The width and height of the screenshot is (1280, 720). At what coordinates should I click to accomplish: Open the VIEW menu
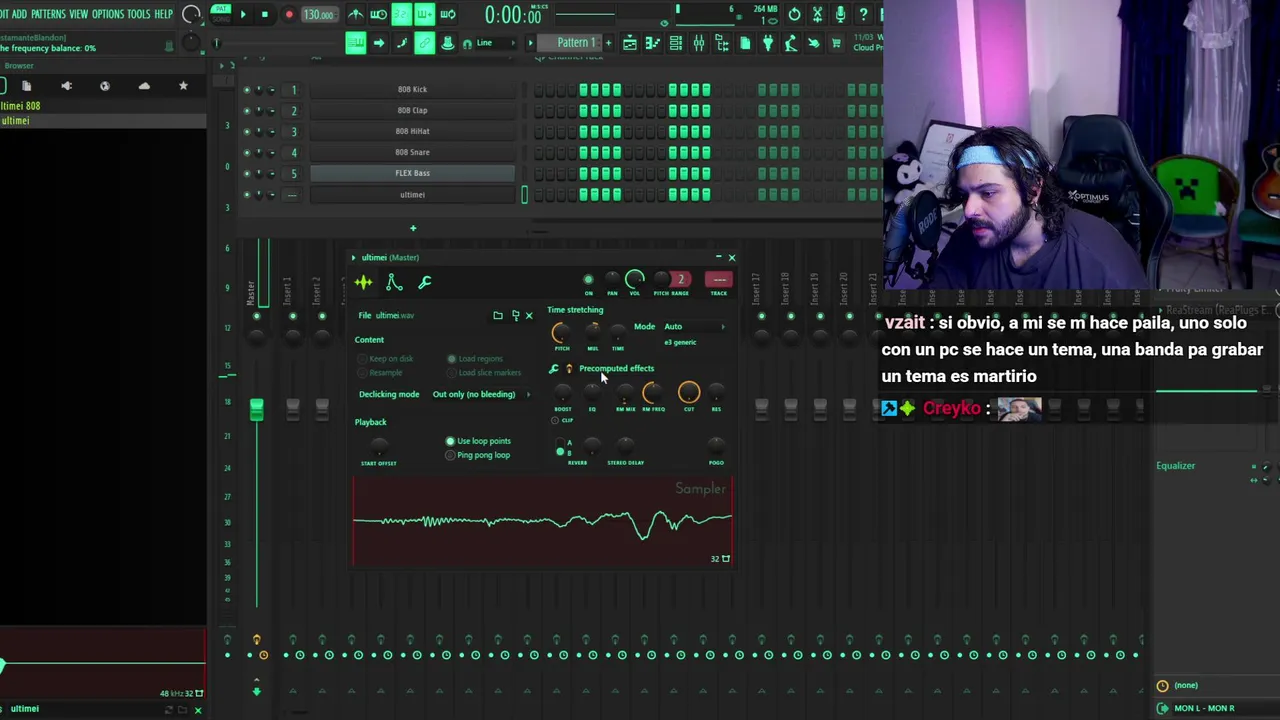[x=78, y=14]
